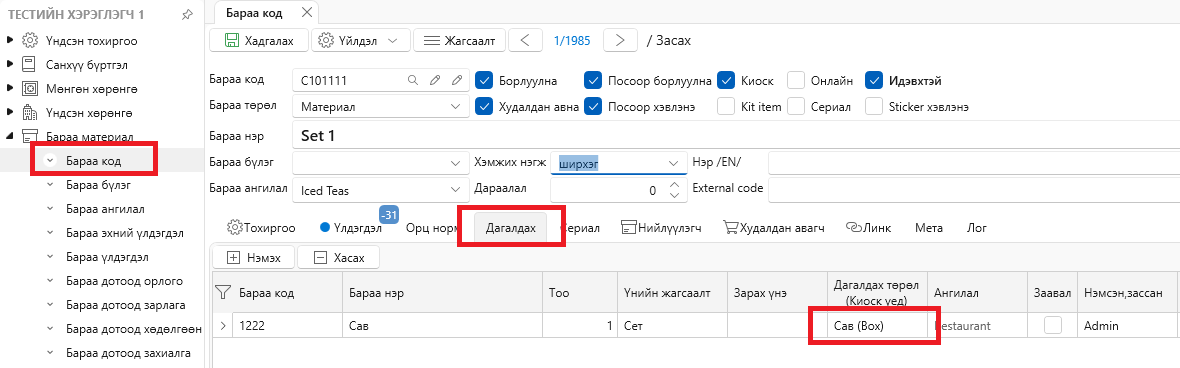The height and width of the screenshot is (368, 1180).
Task: Click the External code input field
Action: point(974,190)
